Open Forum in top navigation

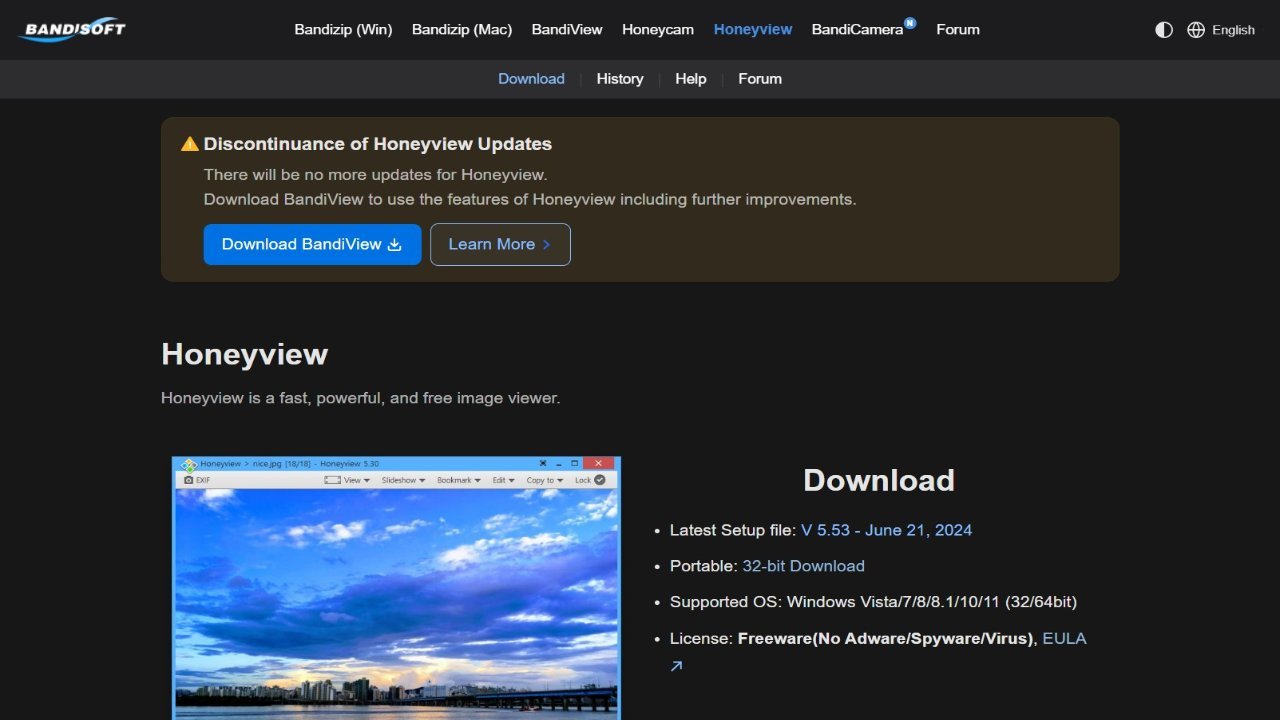[x=958, y=30]
